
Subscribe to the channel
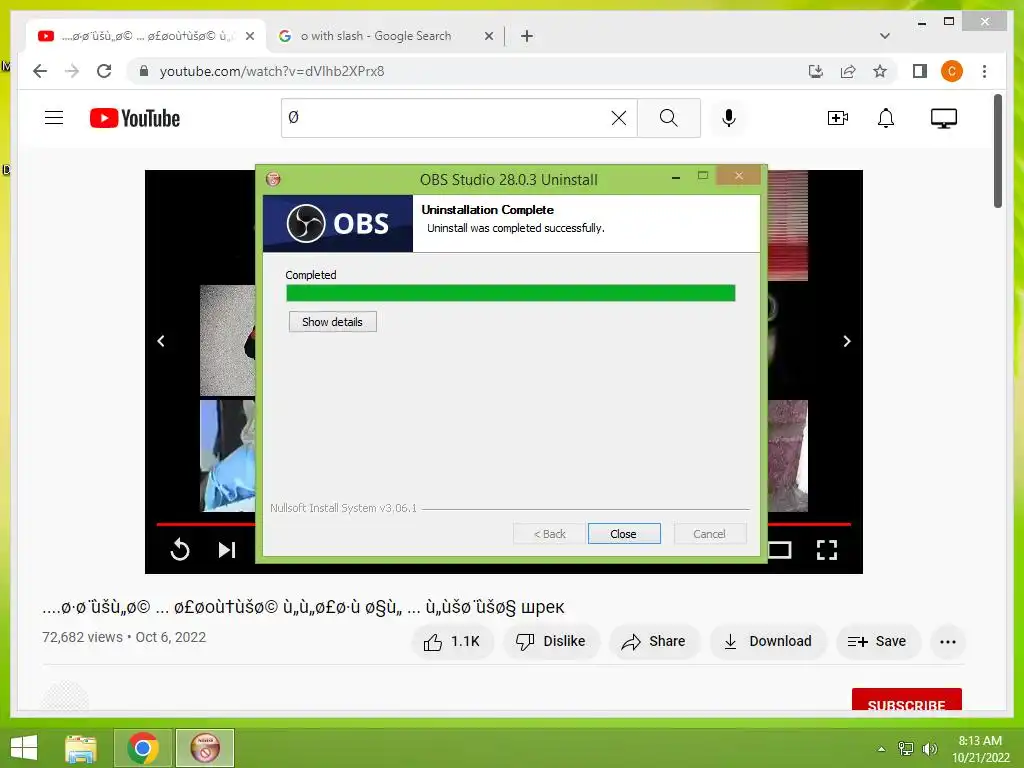906,699
